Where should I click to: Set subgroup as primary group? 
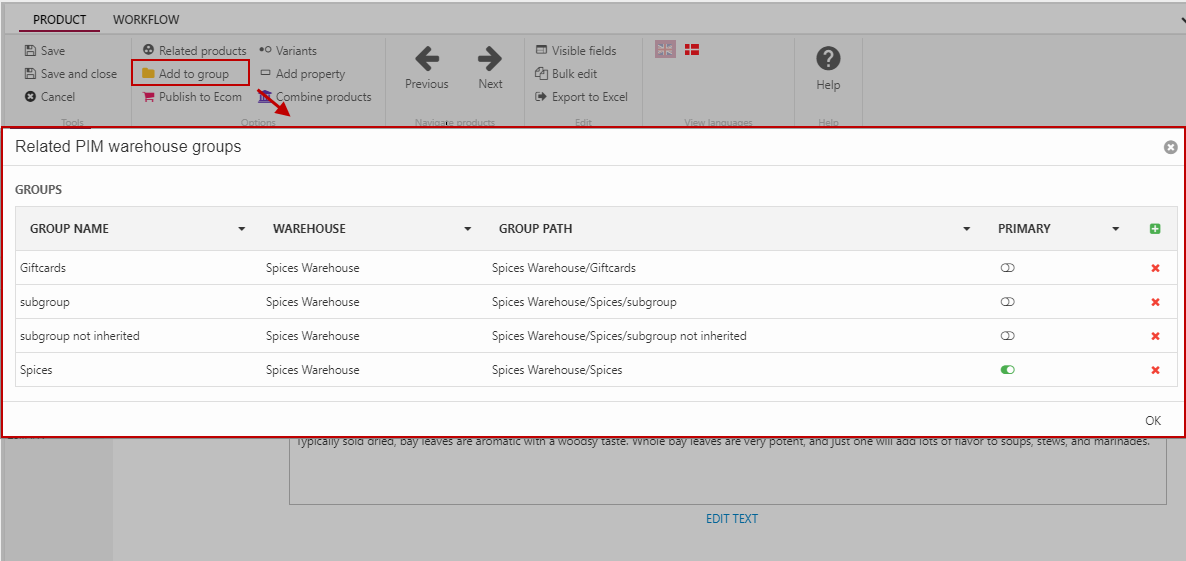click(x=1007, y=302)
